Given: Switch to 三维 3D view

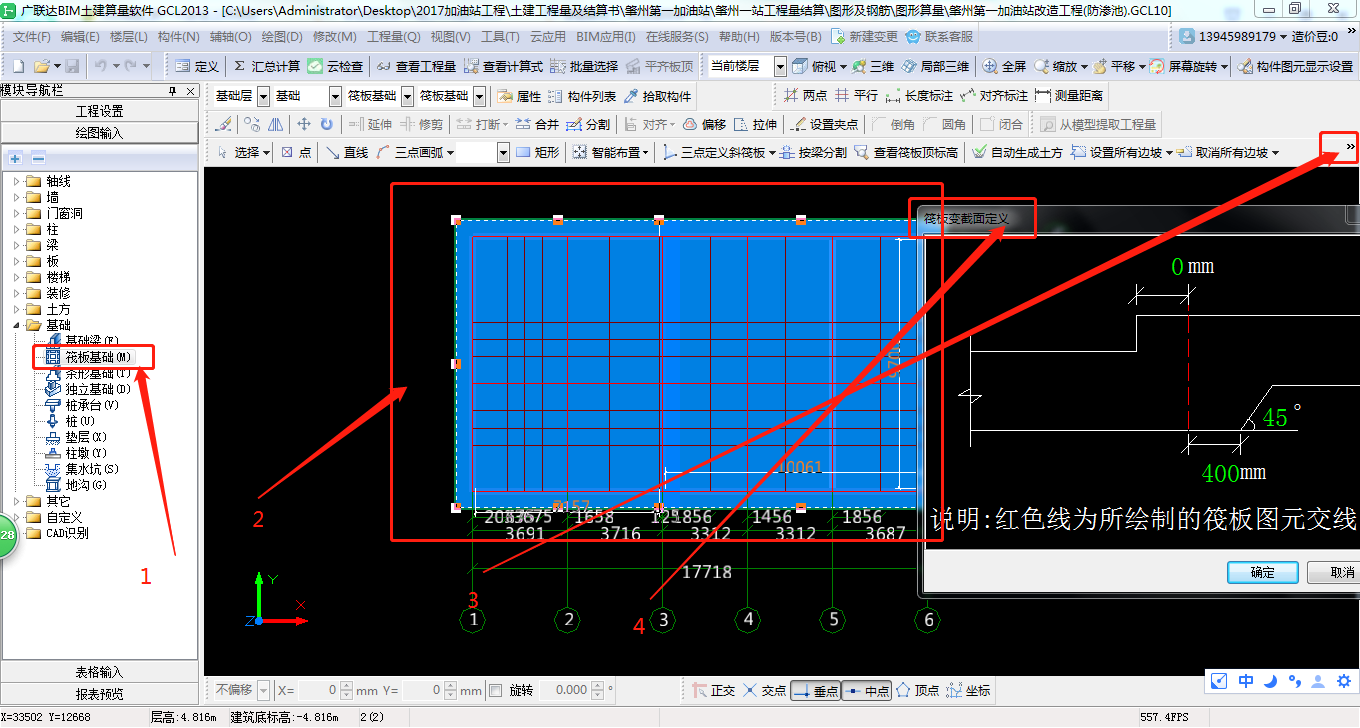Looking at the screenshot, I should (x=873, y=66).
